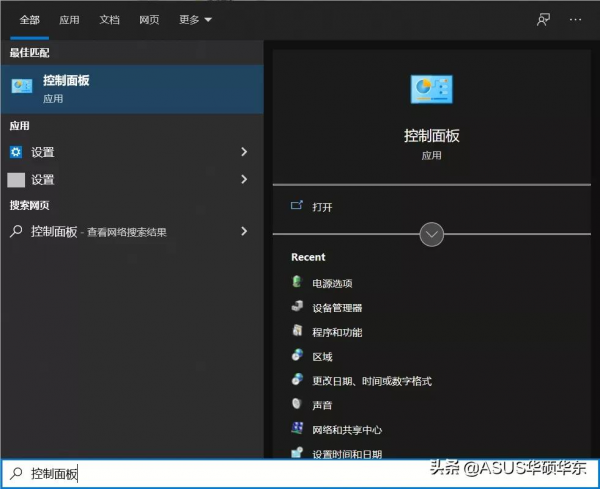Open the 声音 recent item
The height and width of the screenshot is (489, 600).
pyautogui.click(x=322, y=406)
